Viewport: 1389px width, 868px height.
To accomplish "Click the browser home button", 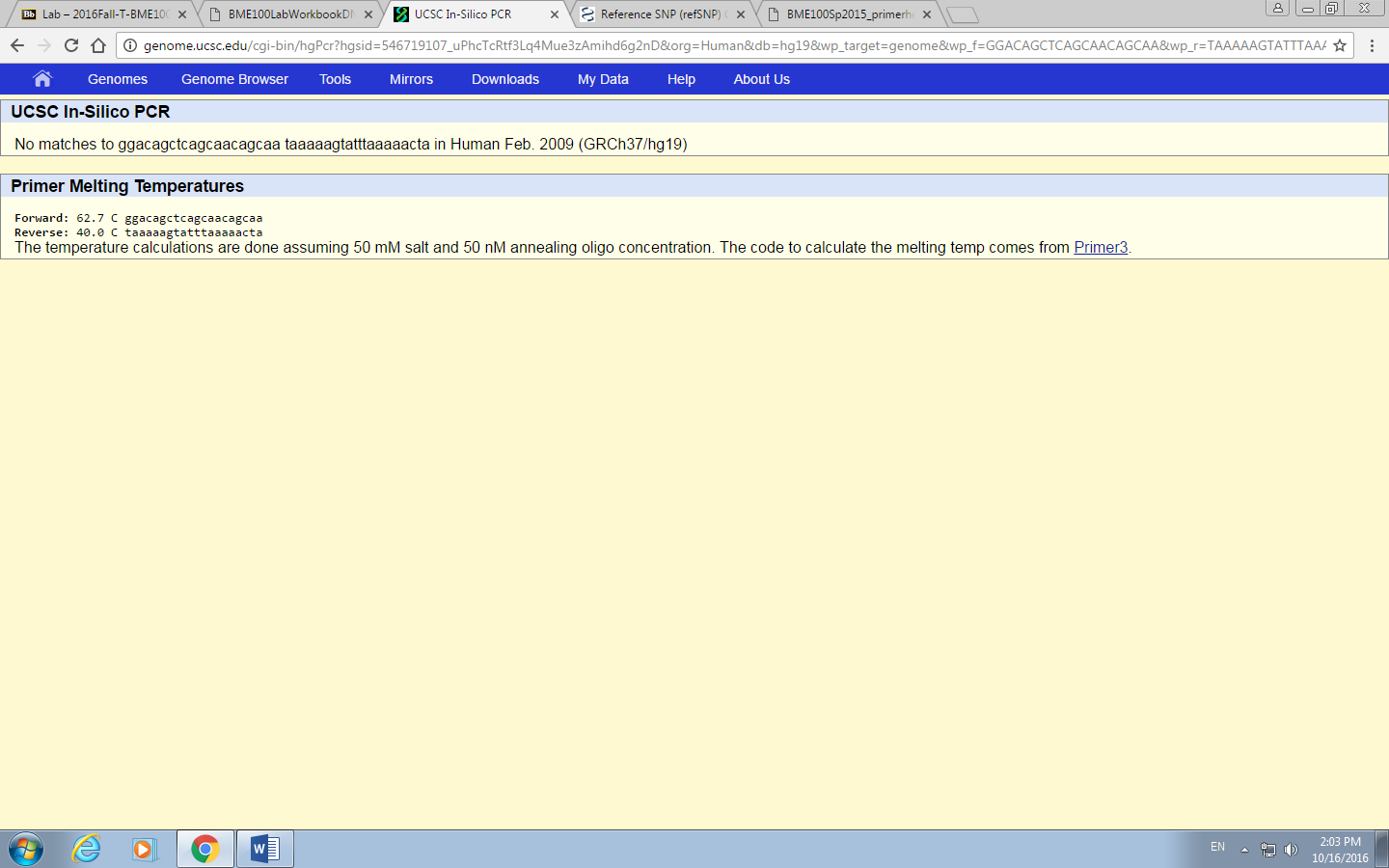I will (x=98, y=45).
